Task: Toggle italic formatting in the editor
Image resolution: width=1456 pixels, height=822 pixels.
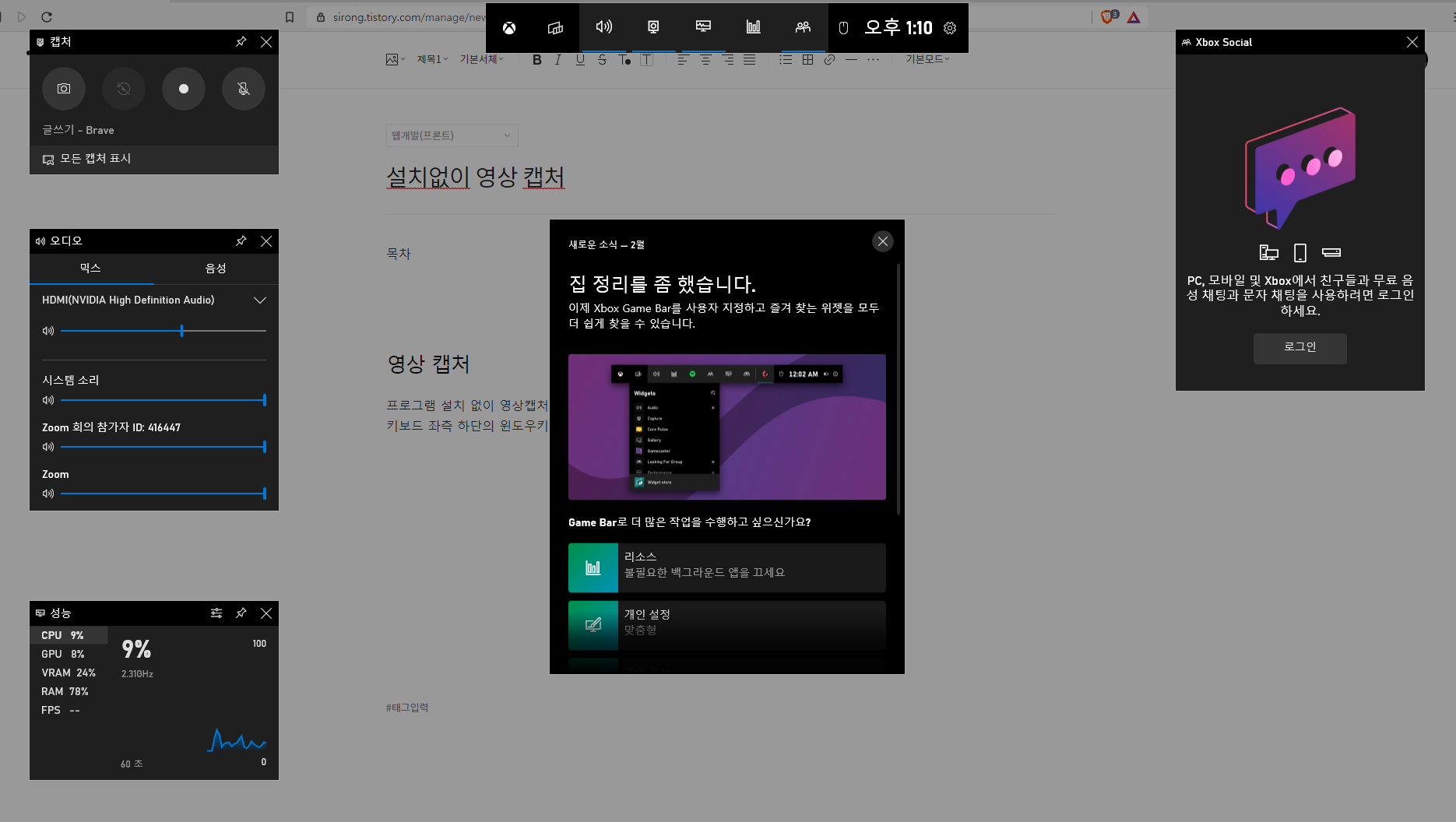Action: pos(558,60)
